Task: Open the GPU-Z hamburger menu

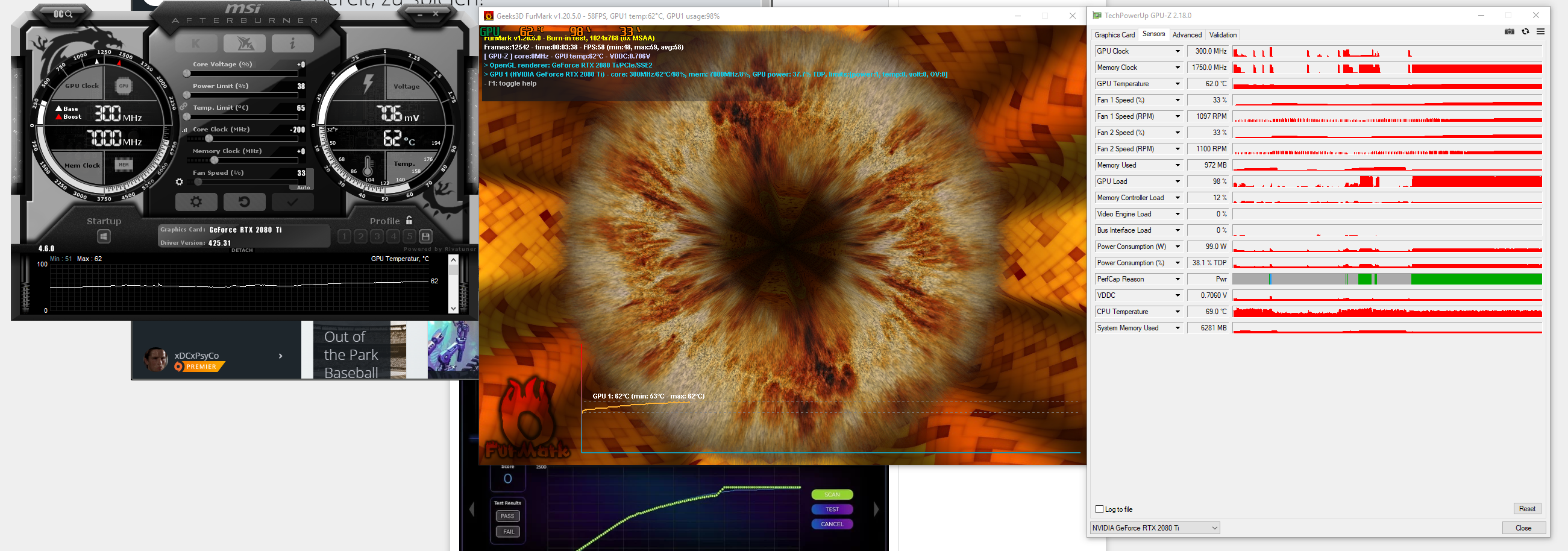Action: tap(1541, 32)
